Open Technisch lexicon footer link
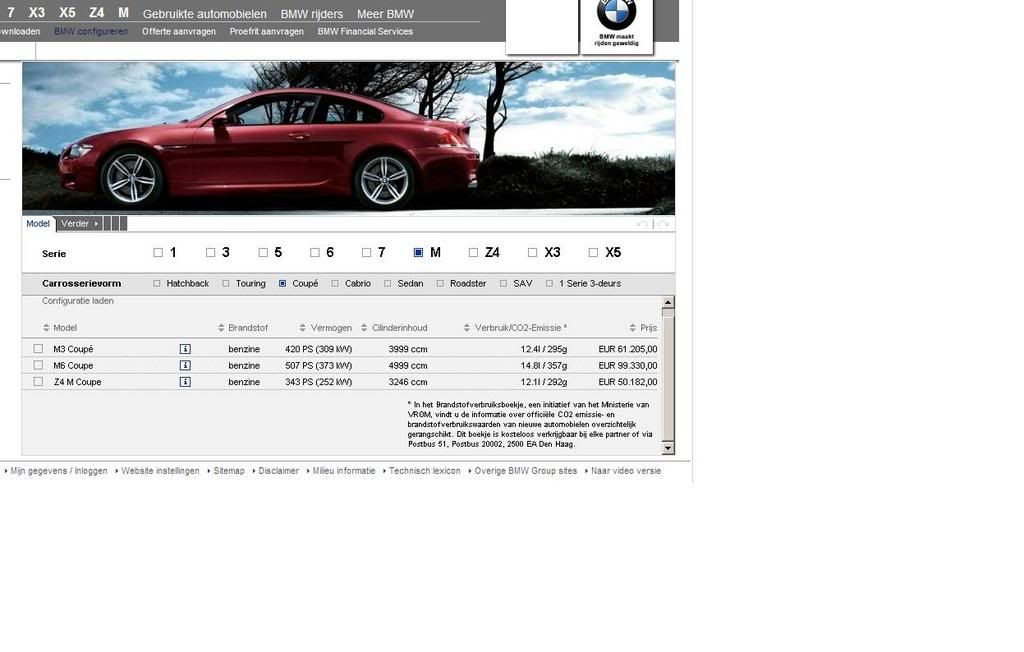This screenshot has width=1024, height=652. pyautogui.click(x=424, y=471)
